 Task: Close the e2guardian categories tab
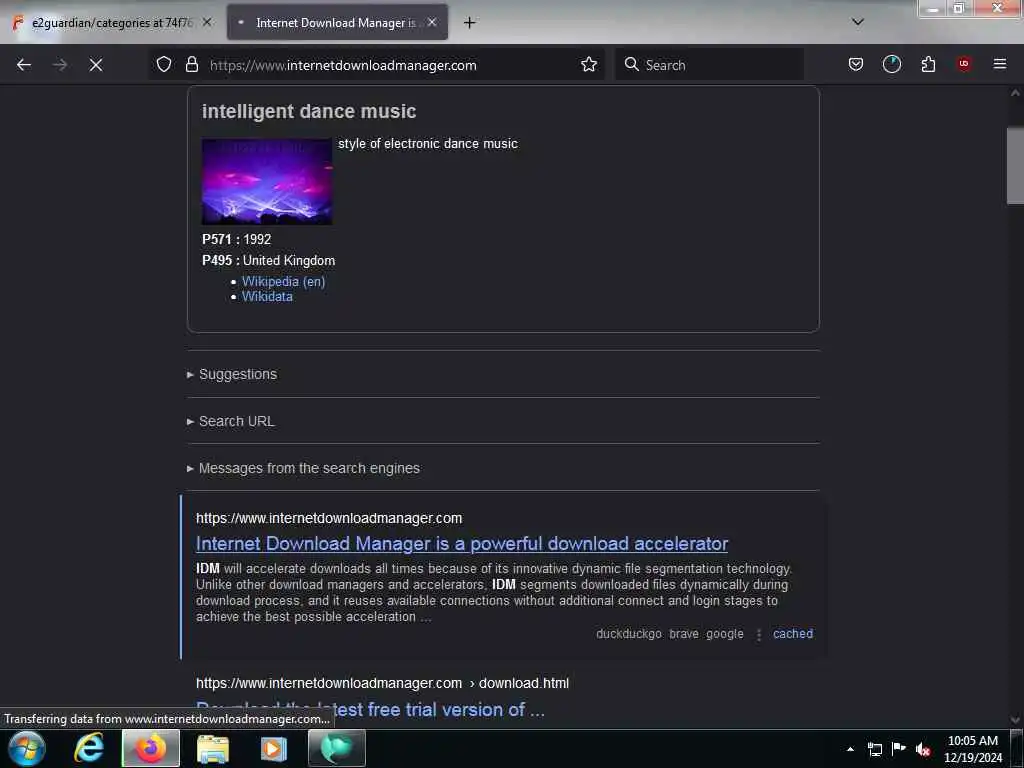coord(207,22)
